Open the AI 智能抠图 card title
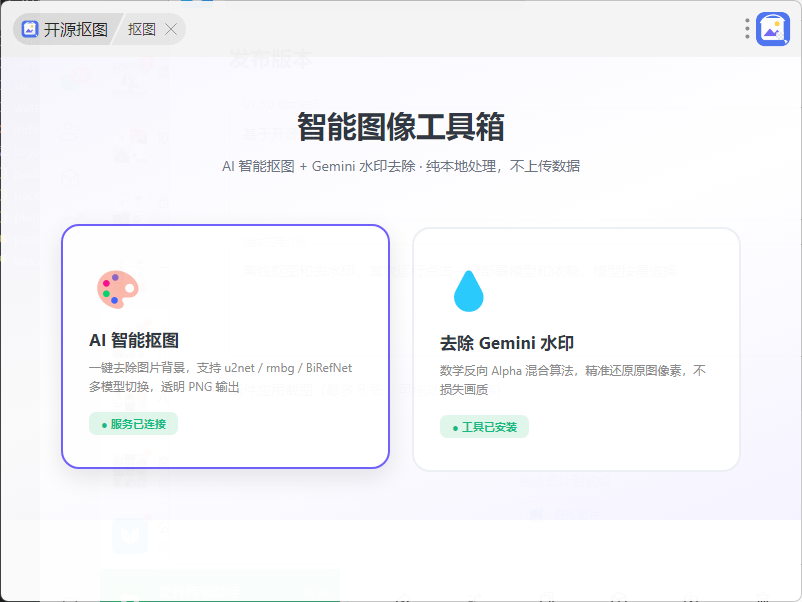 coord(134,340)
